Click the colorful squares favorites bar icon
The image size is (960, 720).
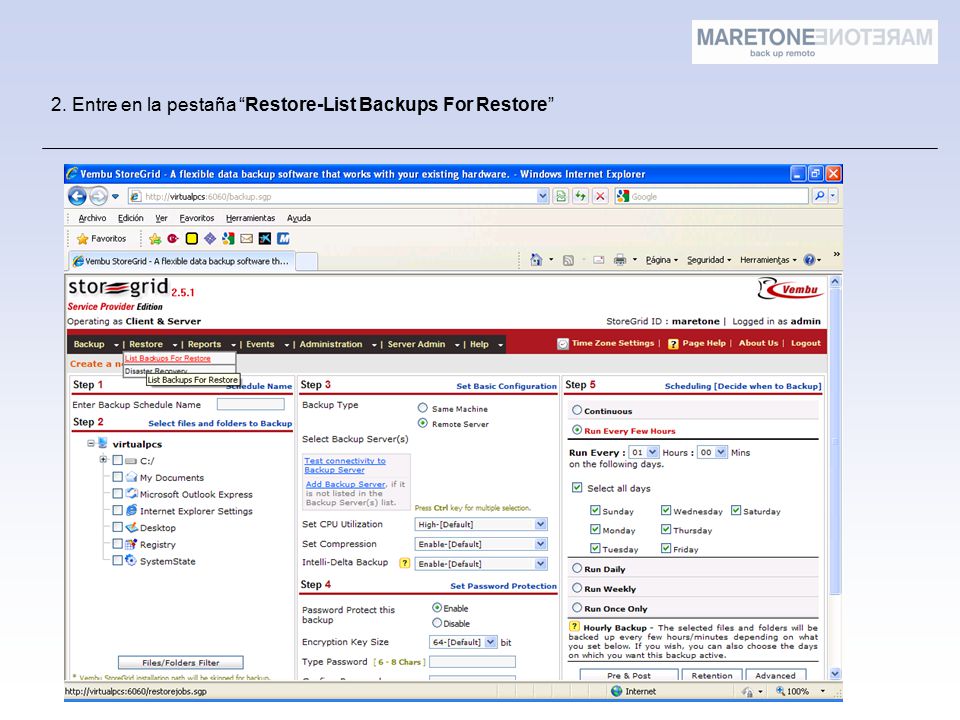(x=228, y=239)
